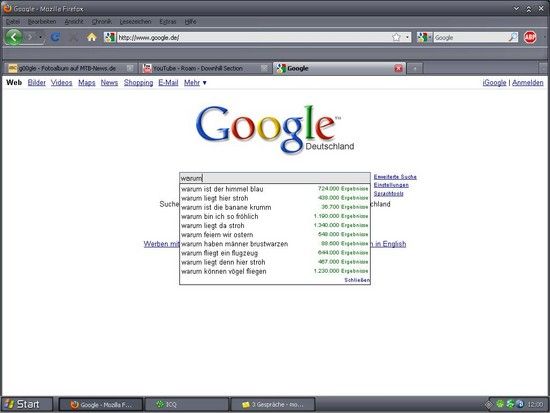This screenshot has height=413, width=550.
Task: Click the Anmelden link
Action: tap(528, 82)
